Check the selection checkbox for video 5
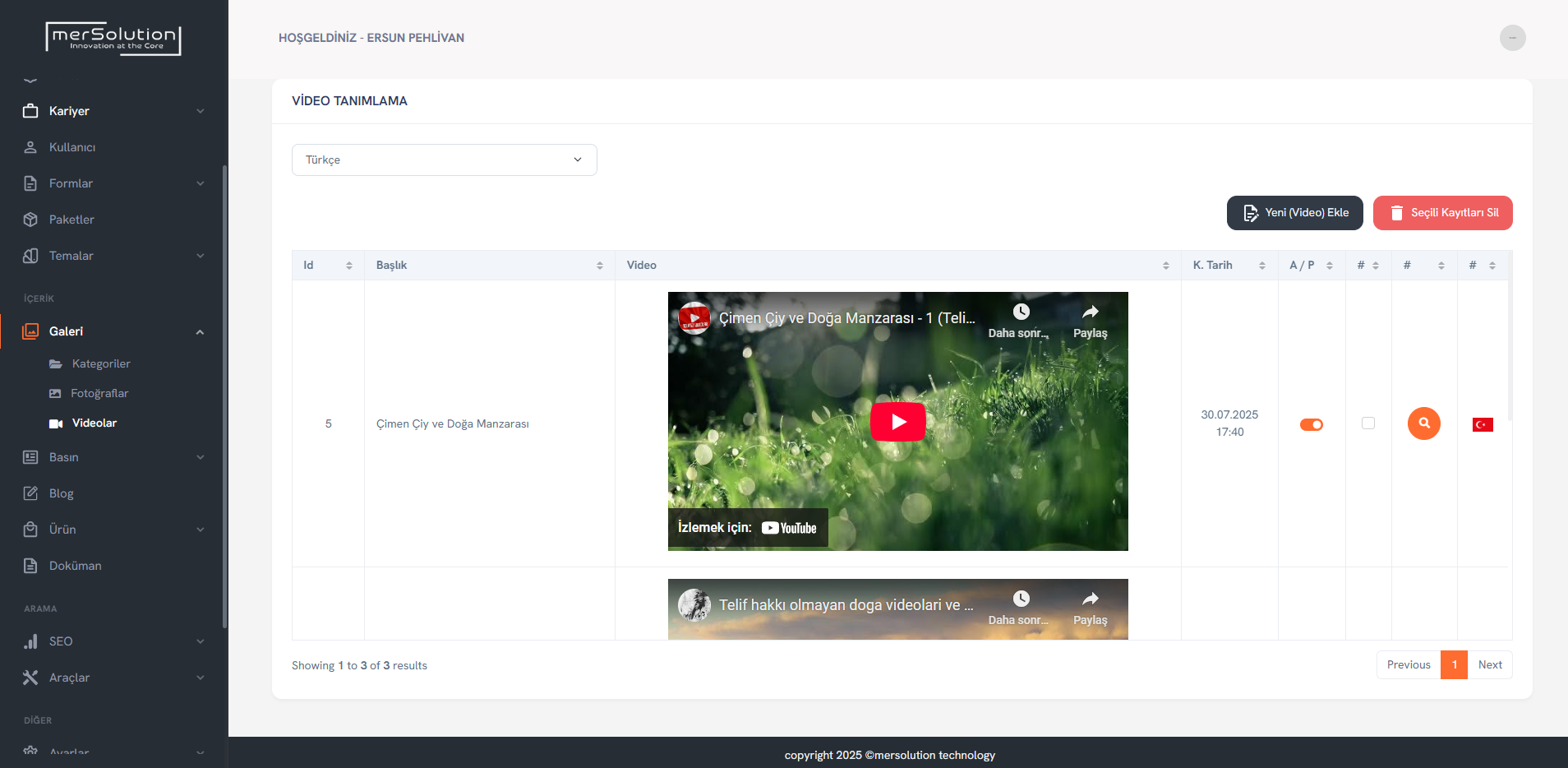Viewport: 1568px width, 768px height. pos(1368,423)
